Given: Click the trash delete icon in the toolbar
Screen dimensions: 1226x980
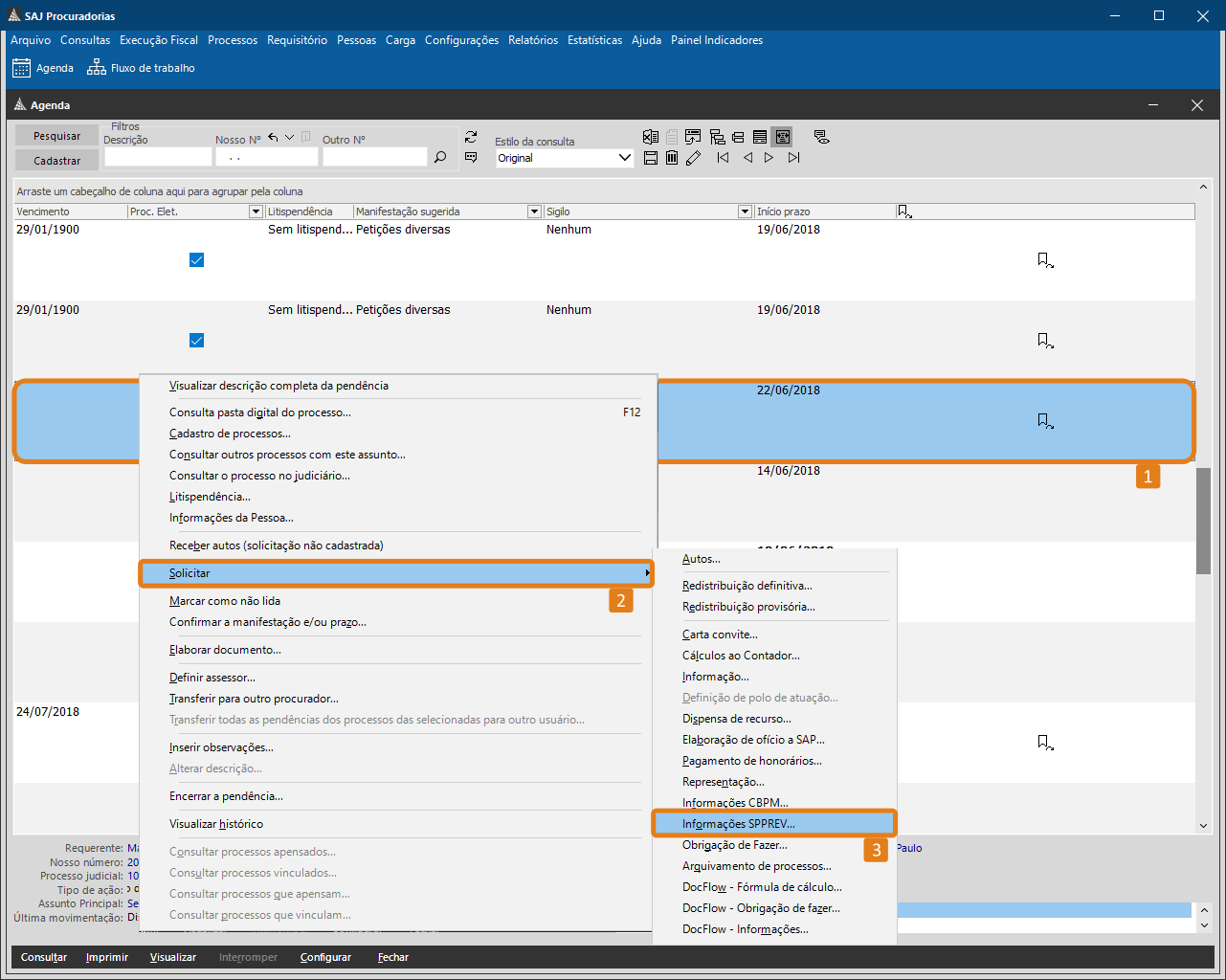Looking at the screenshot, I should (672, 158).
